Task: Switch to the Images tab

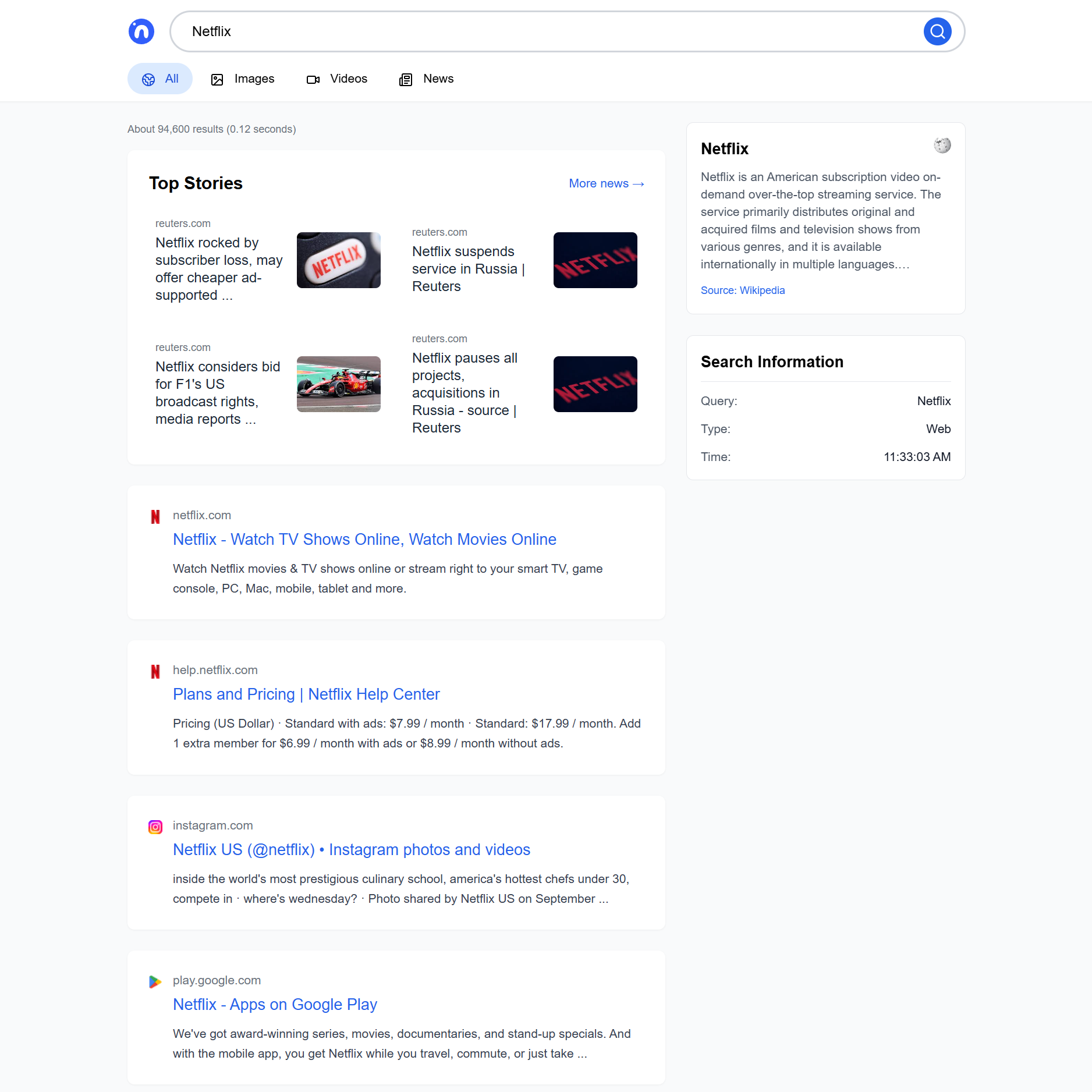Action: pos(243,79)
